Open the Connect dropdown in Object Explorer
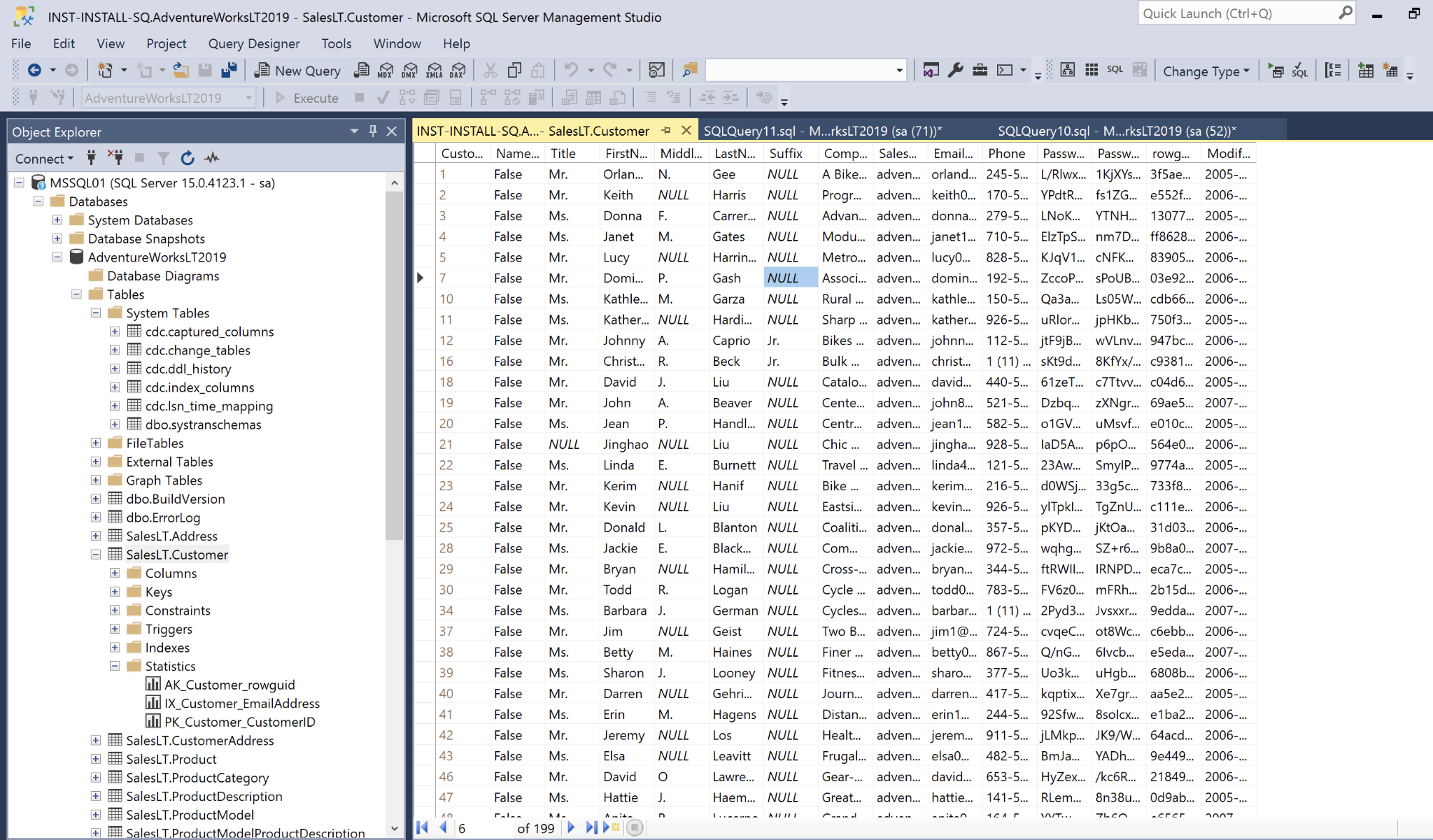 tap(43, 158)
